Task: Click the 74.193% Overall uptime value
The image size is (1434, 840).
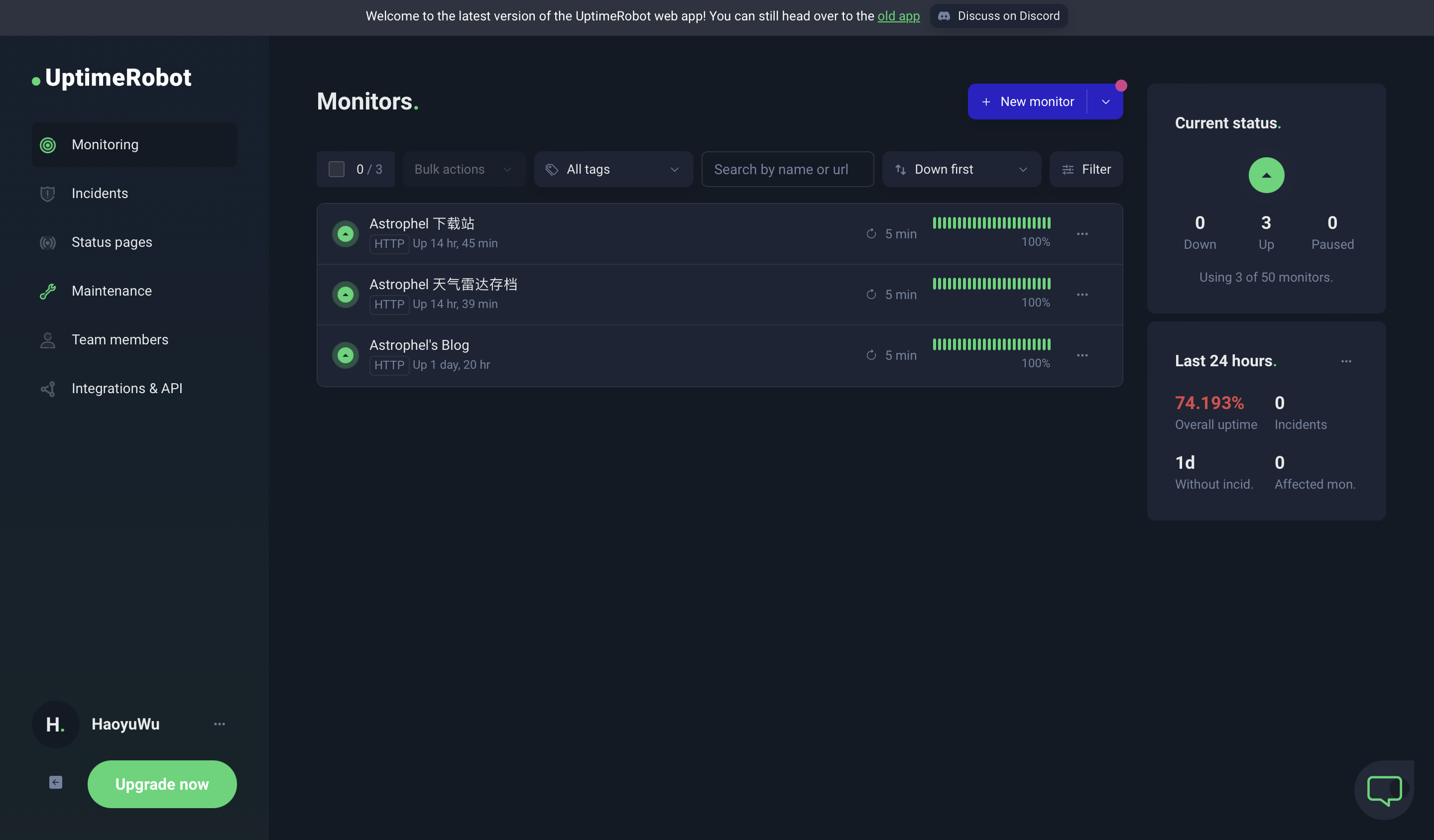Action: coord(1209,403)
